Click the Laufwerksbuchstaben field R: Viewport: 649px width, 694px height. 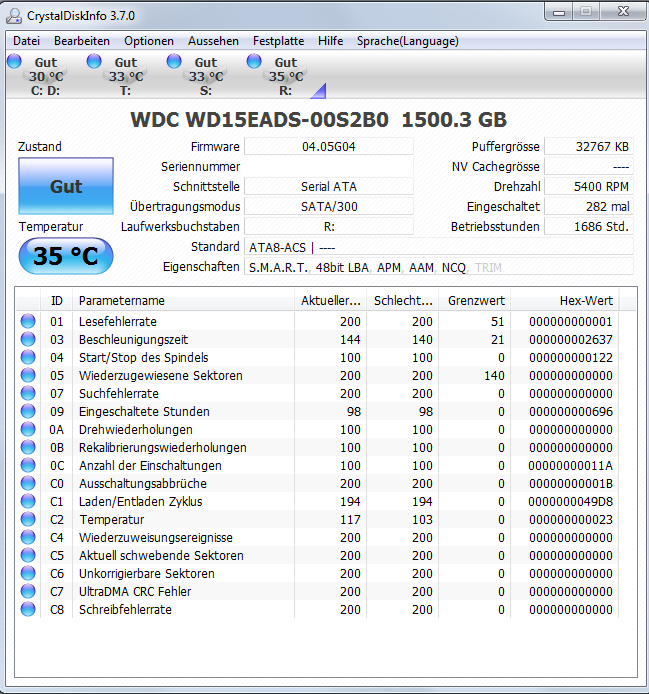329,227
